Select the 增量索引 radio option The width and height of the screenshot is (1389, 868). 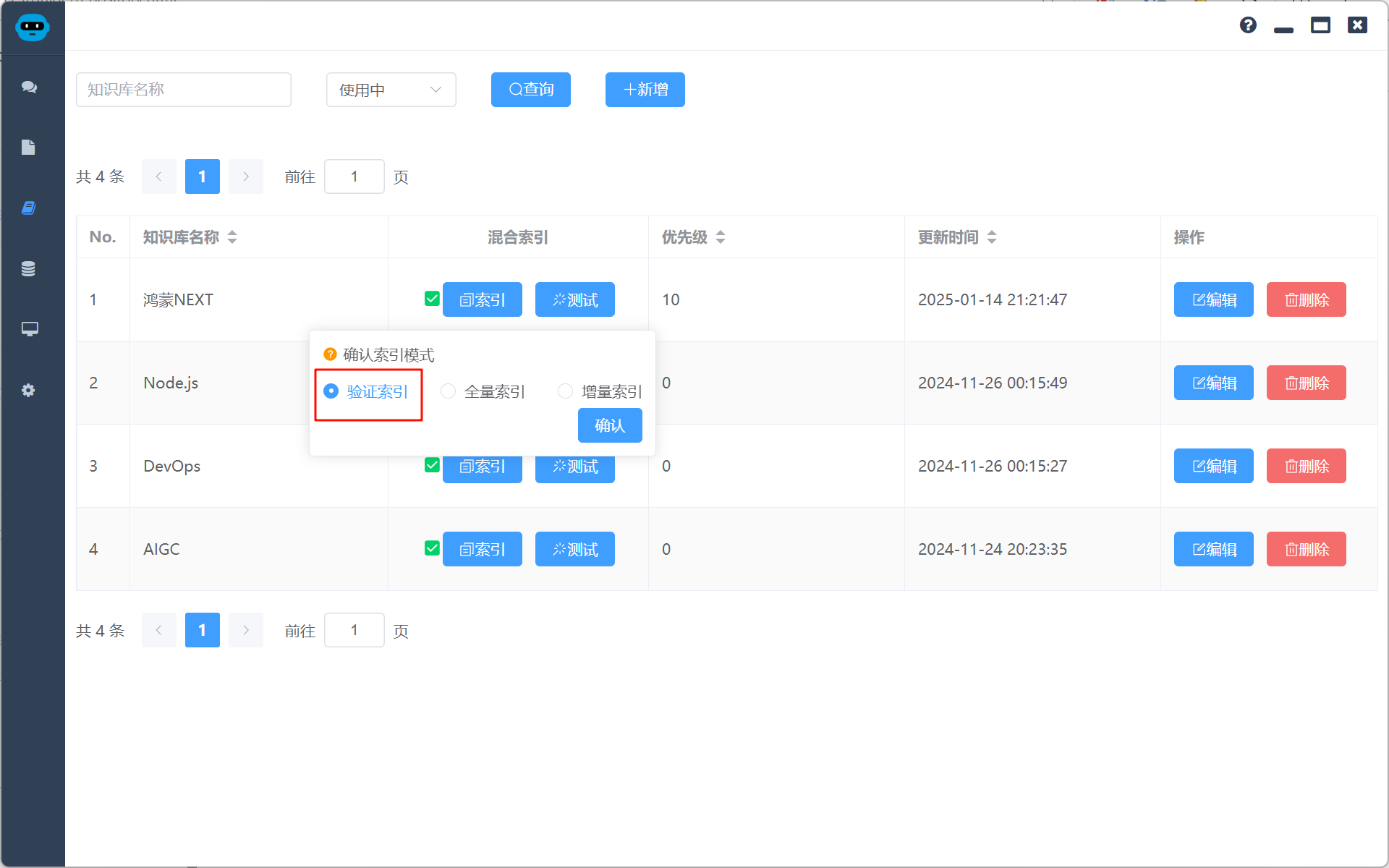tap(600, 391)
